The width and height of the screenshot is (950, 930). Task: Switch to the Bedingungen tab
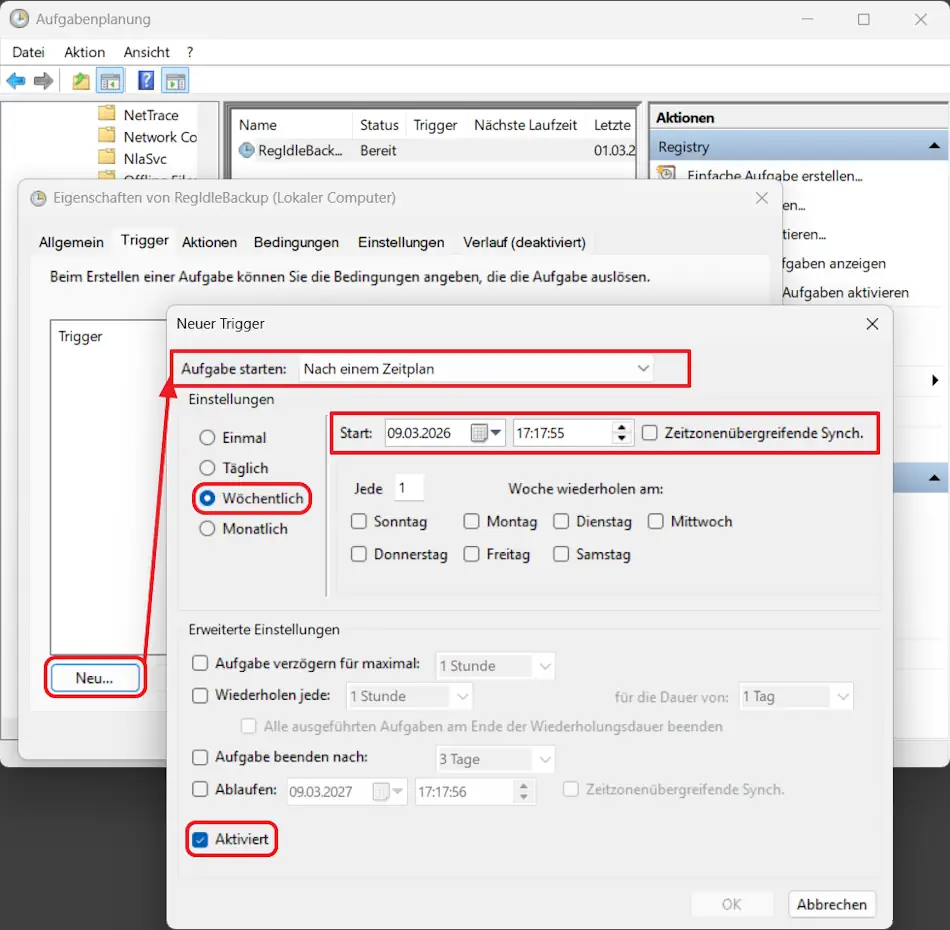click(296, 242)
